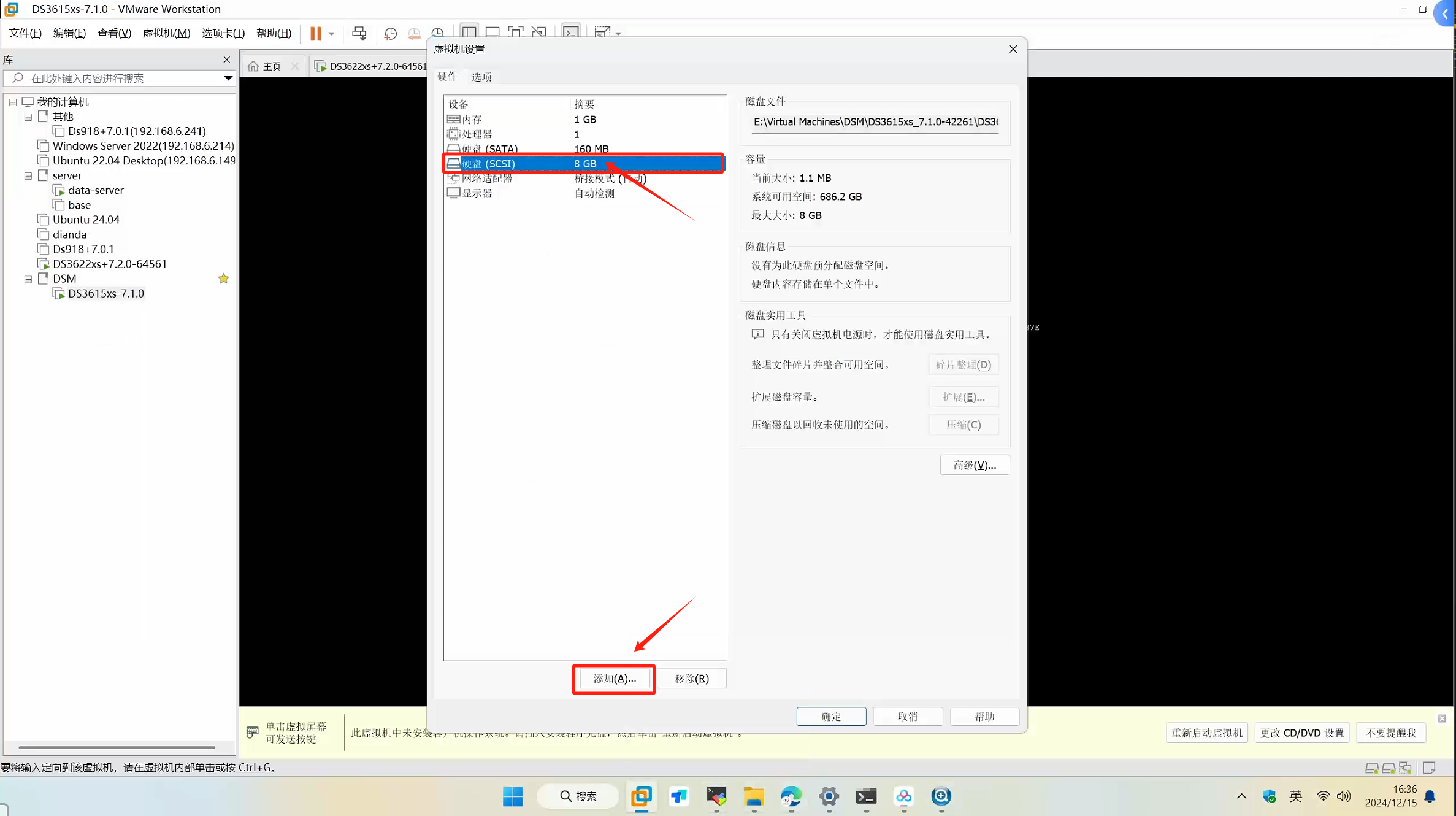1456x816 pixels.
Task: Click the network adapter icon in status bar
Action: [x=1406, y=767]
